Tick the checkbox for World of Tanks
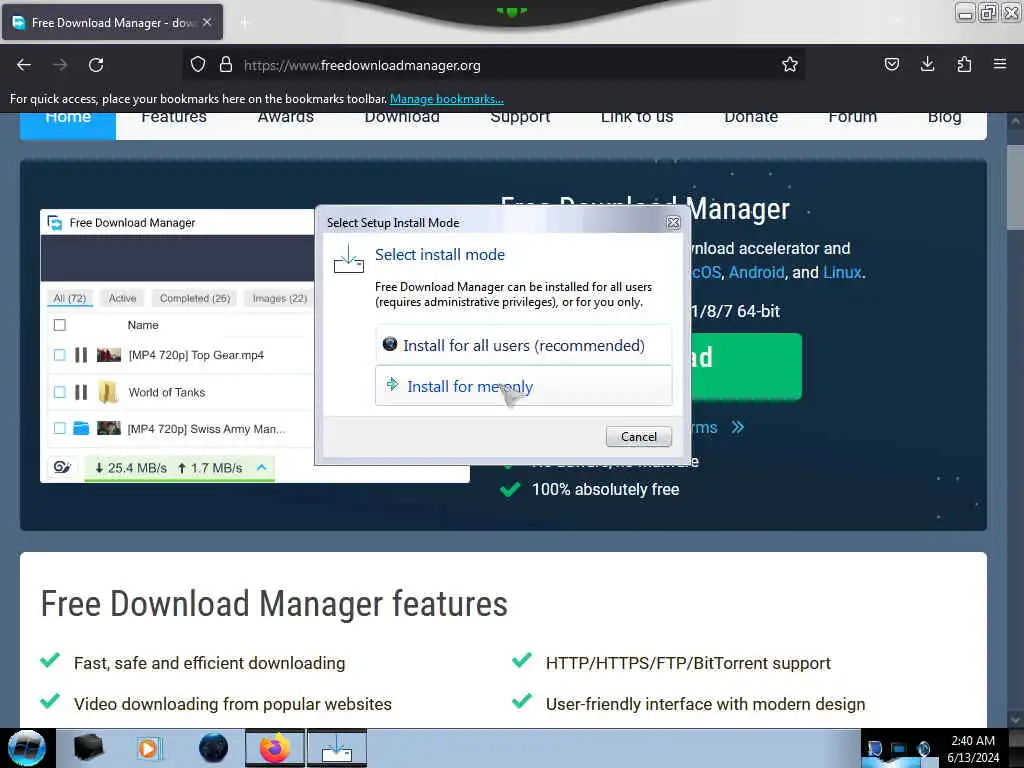The image size is (1024, 768). [59, 392]
